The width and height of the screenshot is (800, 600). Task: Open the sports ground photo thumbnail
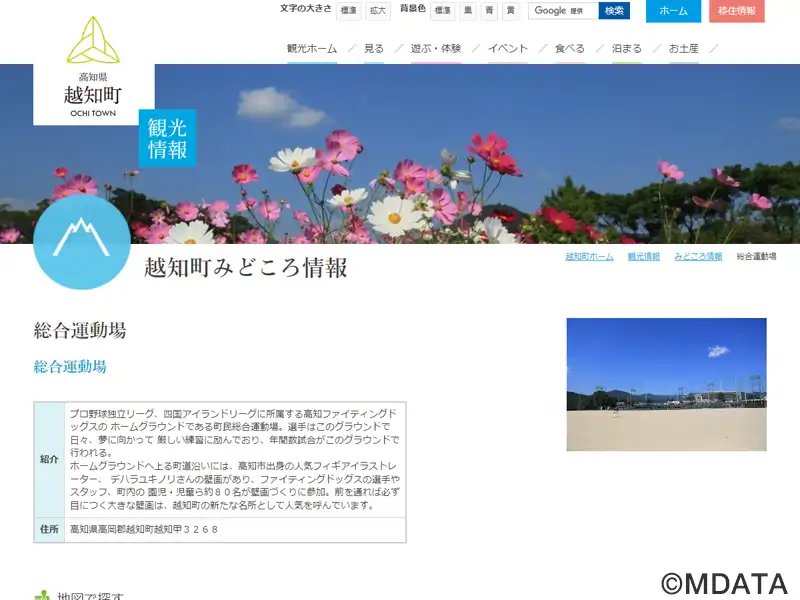coord(666,385)
